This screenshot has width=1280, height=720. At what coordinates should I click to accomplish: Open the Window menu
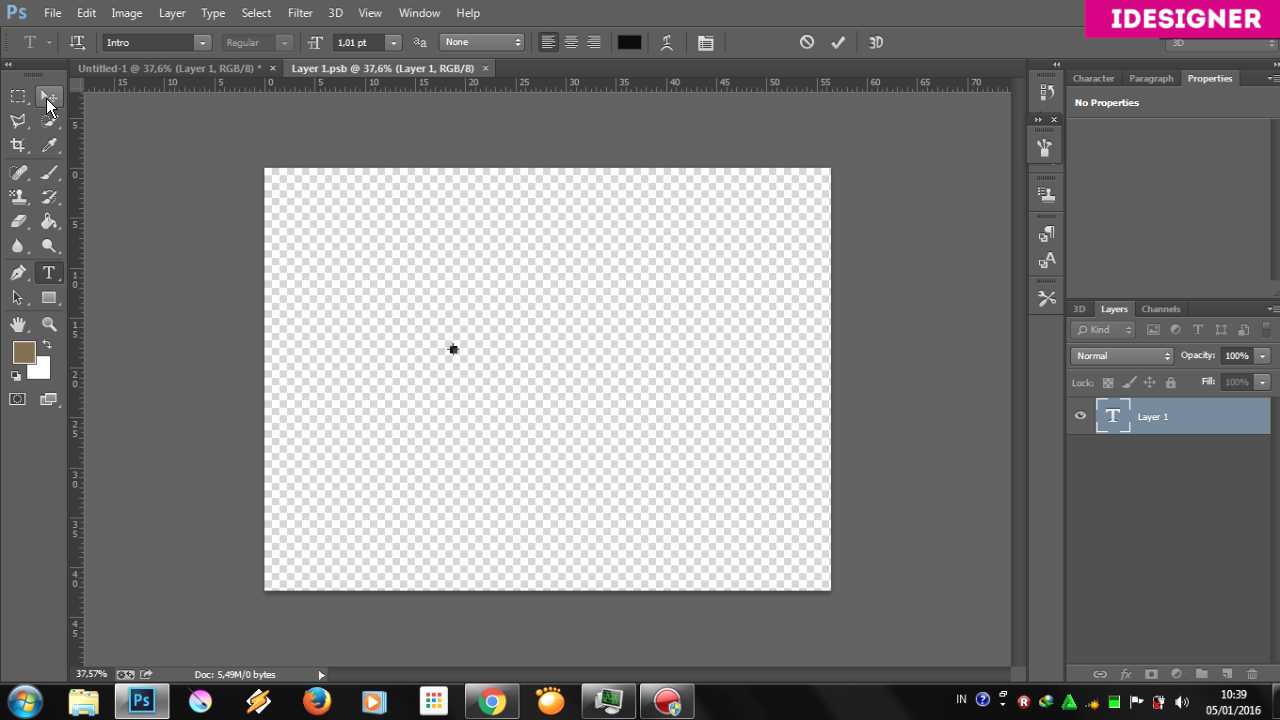[419, 13]
